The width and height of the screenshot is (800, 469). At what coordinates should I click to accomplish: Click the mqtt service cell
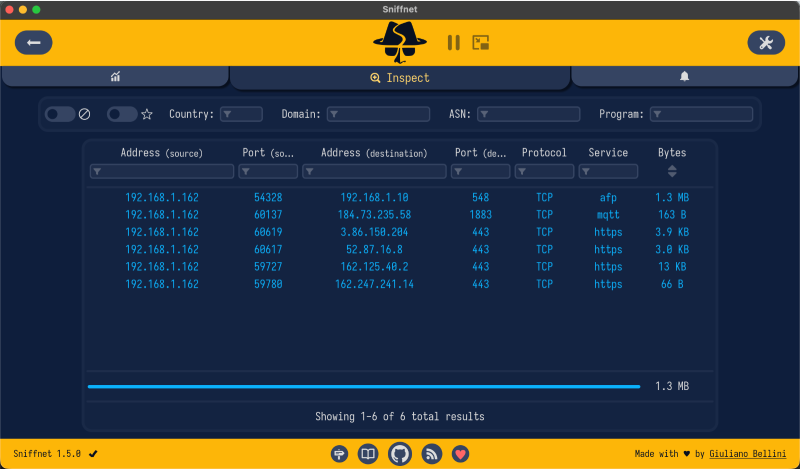pyautogui.click(x=608, y=215)
